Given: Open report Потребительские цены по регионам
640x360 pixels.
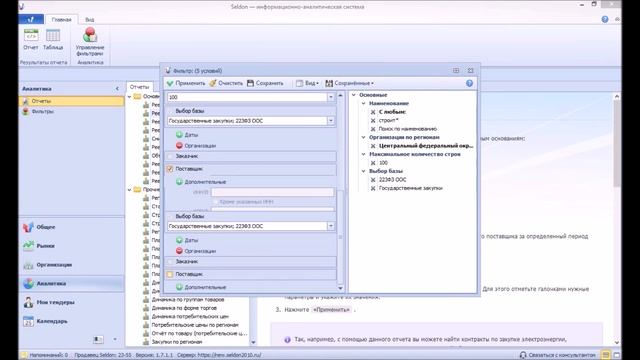Looking at the screenshot, I should (195, 325).
